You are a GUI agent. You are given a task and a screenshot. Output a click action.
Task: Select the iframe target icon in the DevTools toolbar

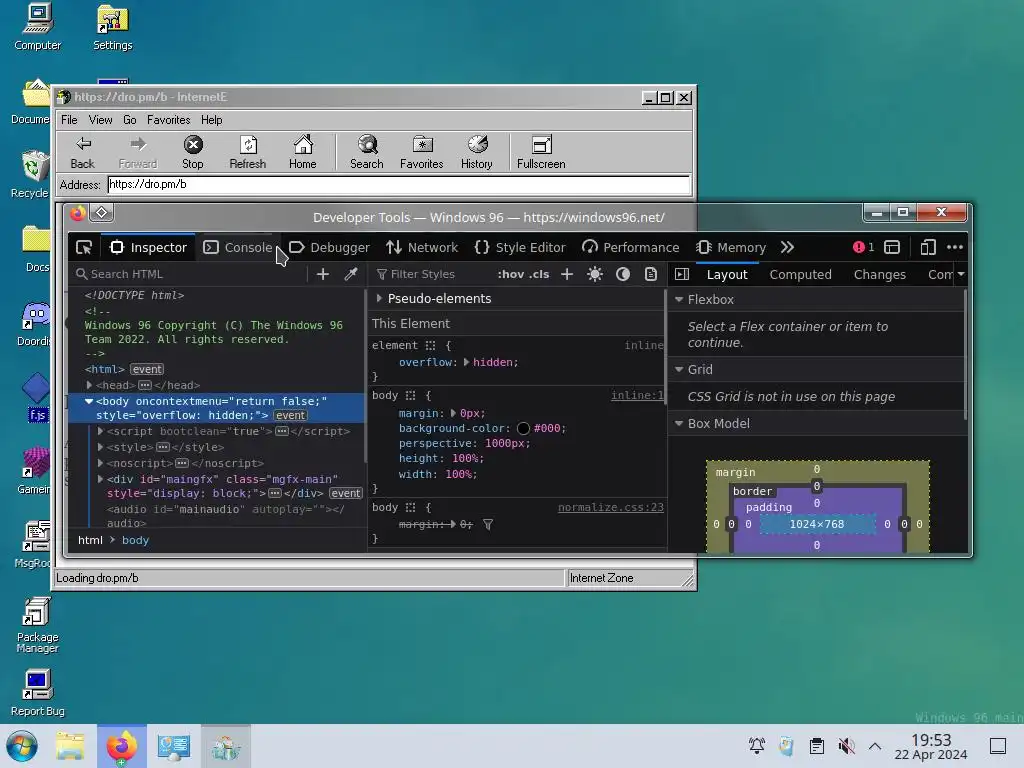892,247
